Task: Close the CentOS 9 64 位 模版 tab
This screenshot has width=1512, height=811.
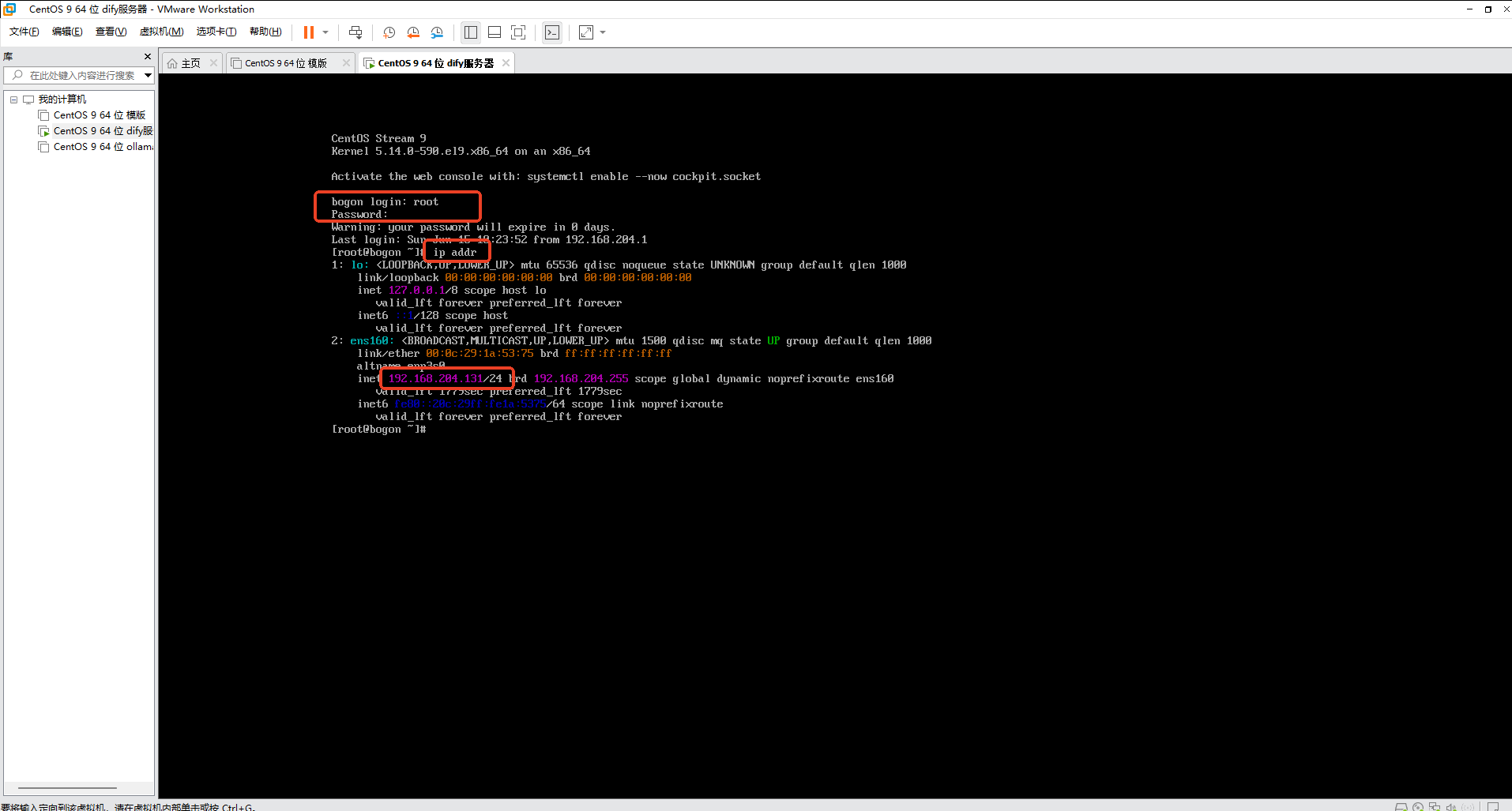Action: [346, 63]
